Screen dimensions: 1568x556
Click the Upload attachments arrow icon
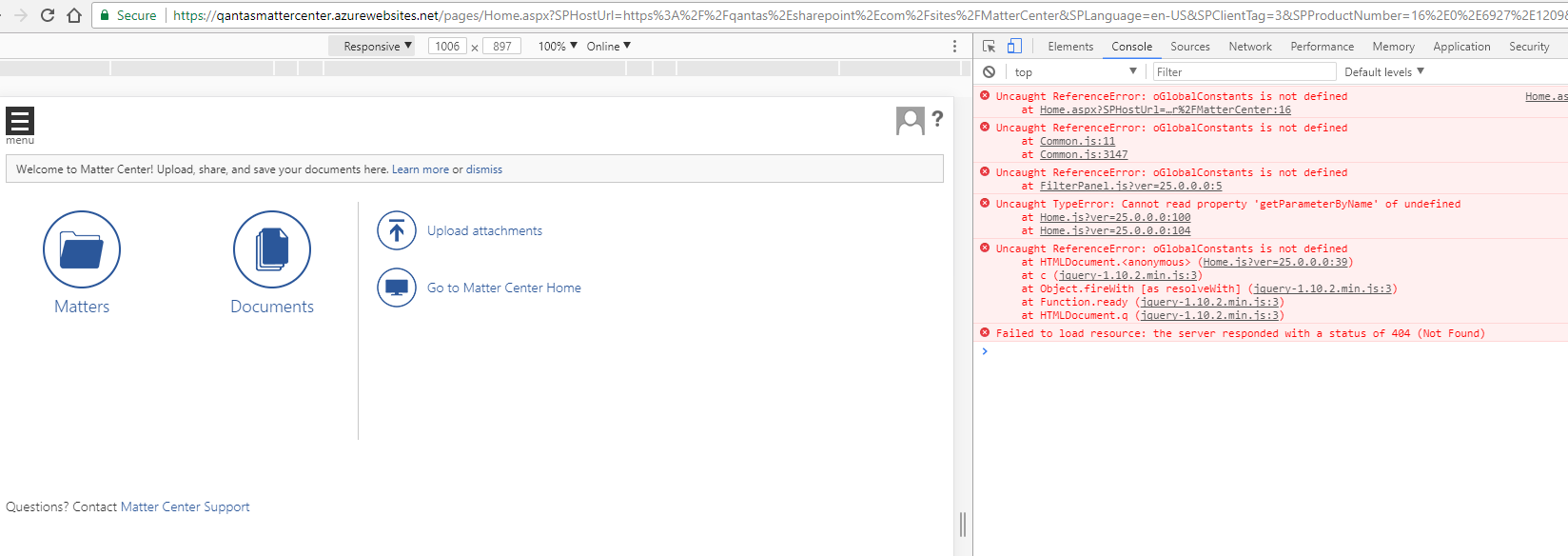click(x=397, y=230)
